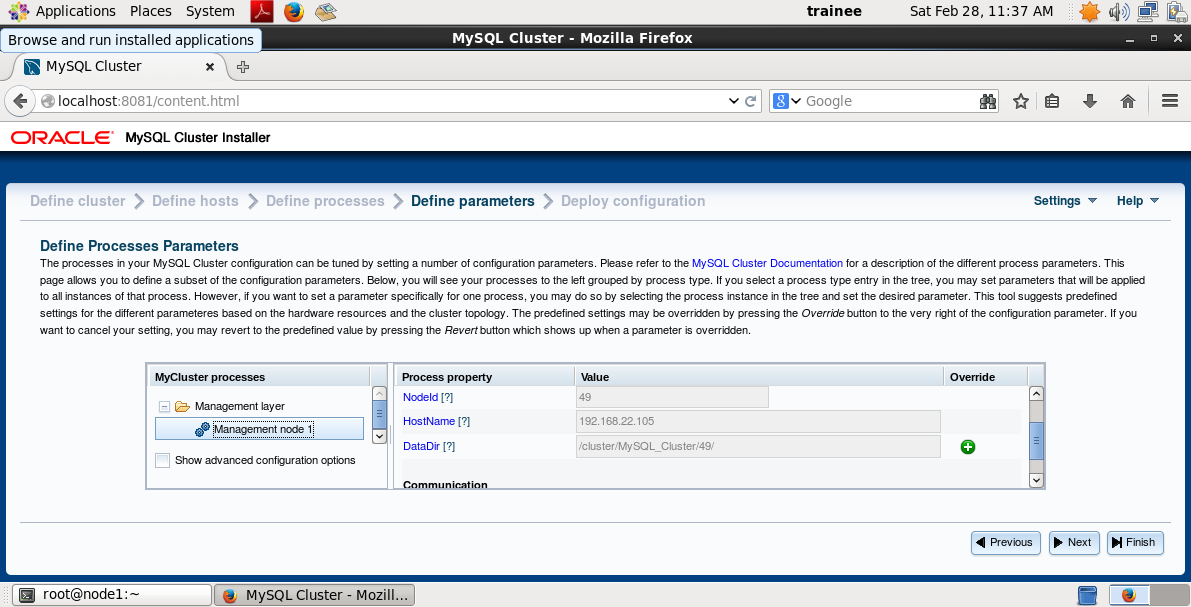Show the bookmarks list
The image size is (1191, 607).
click(1052, 101)
